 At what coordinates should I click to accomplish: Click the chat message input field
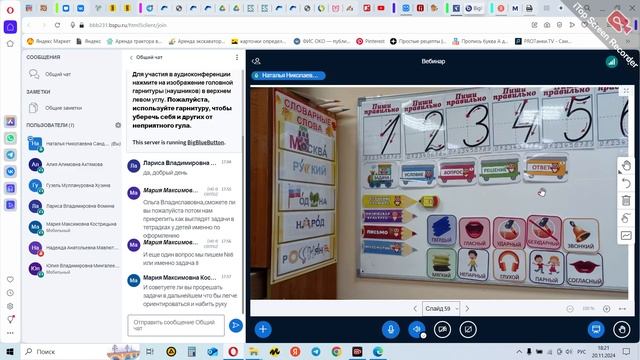176,325
